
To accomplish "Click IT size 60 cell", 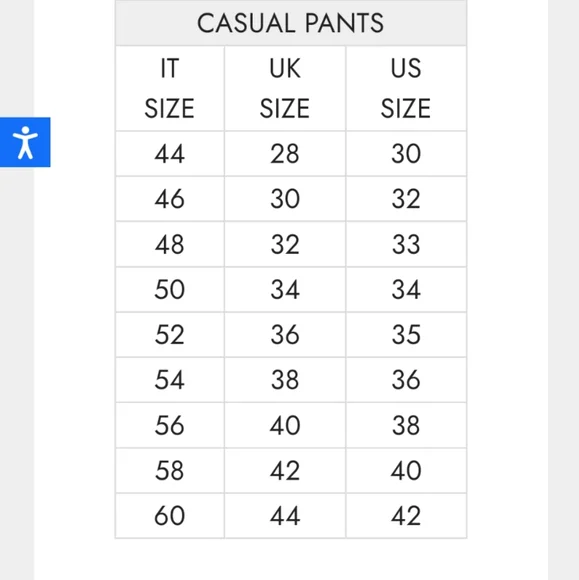I will [x=170, y=516].
